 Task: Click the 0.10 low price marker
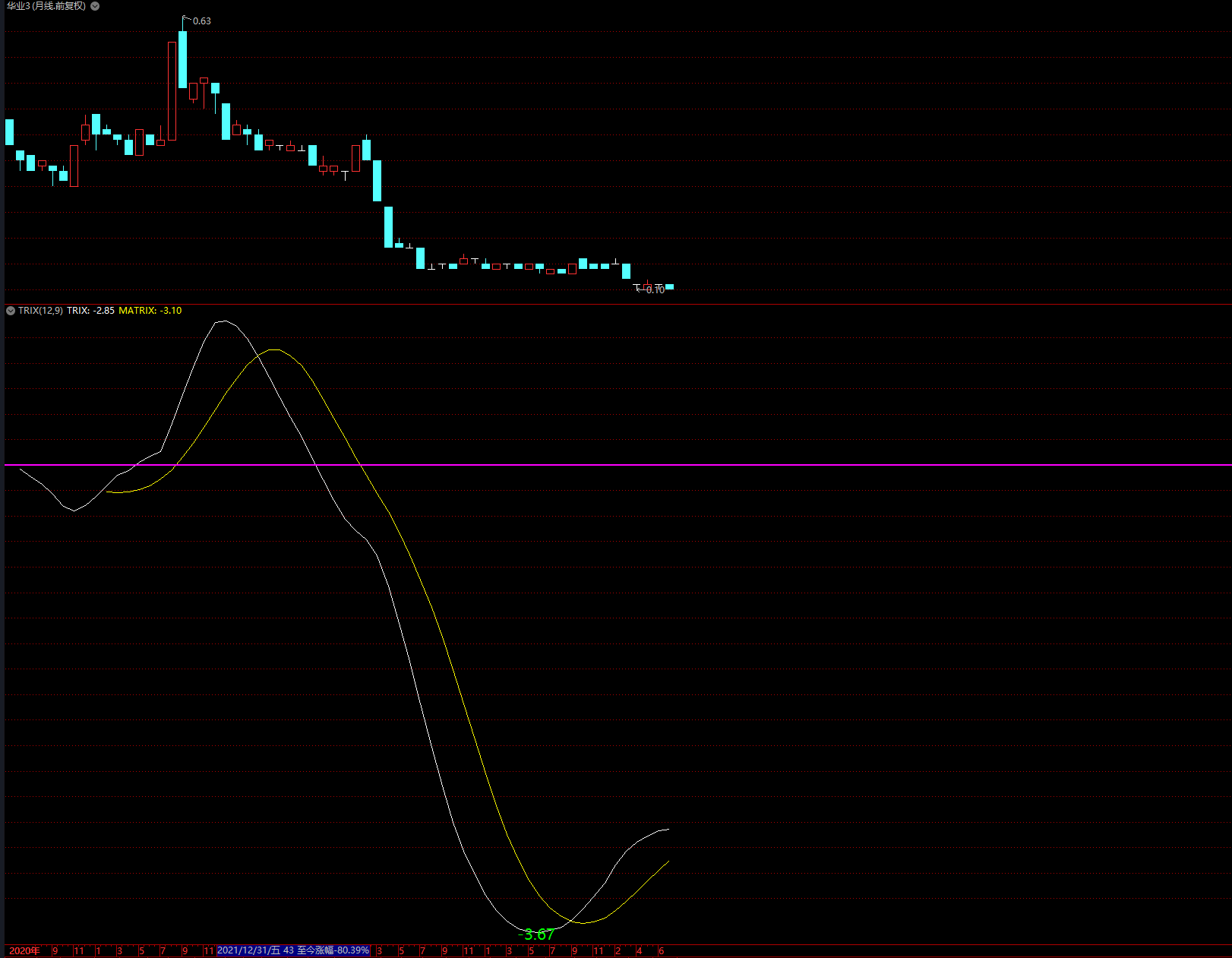coord(655,290)
